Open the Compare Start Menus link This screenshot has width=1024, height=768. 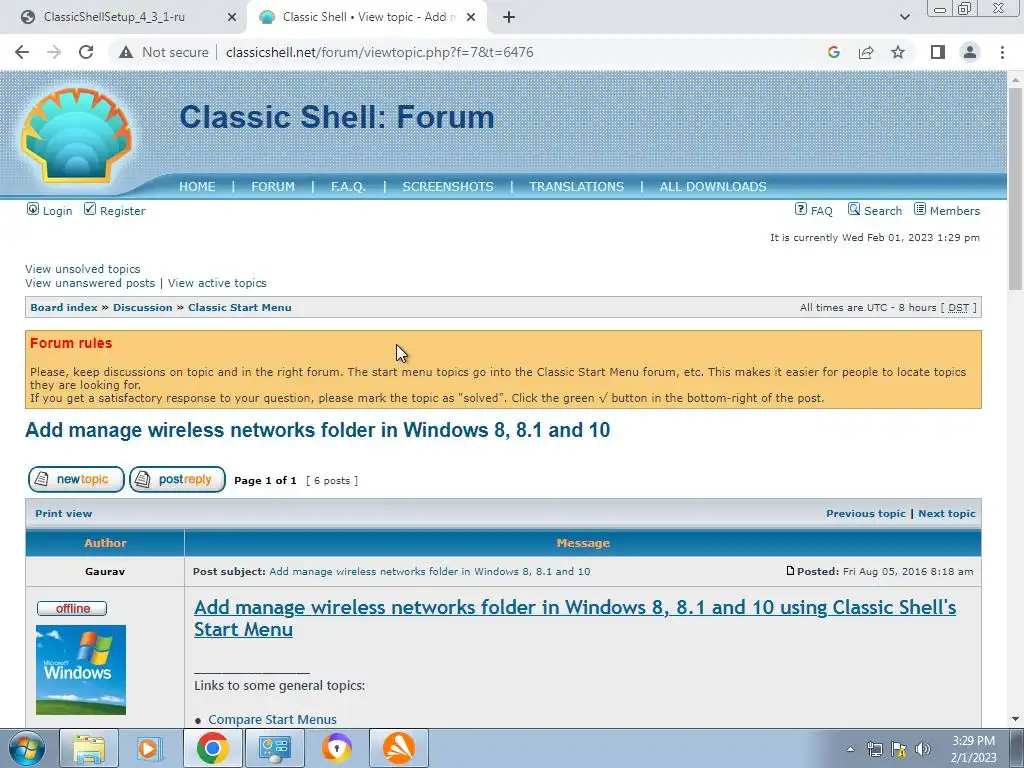tap(272, 720)
